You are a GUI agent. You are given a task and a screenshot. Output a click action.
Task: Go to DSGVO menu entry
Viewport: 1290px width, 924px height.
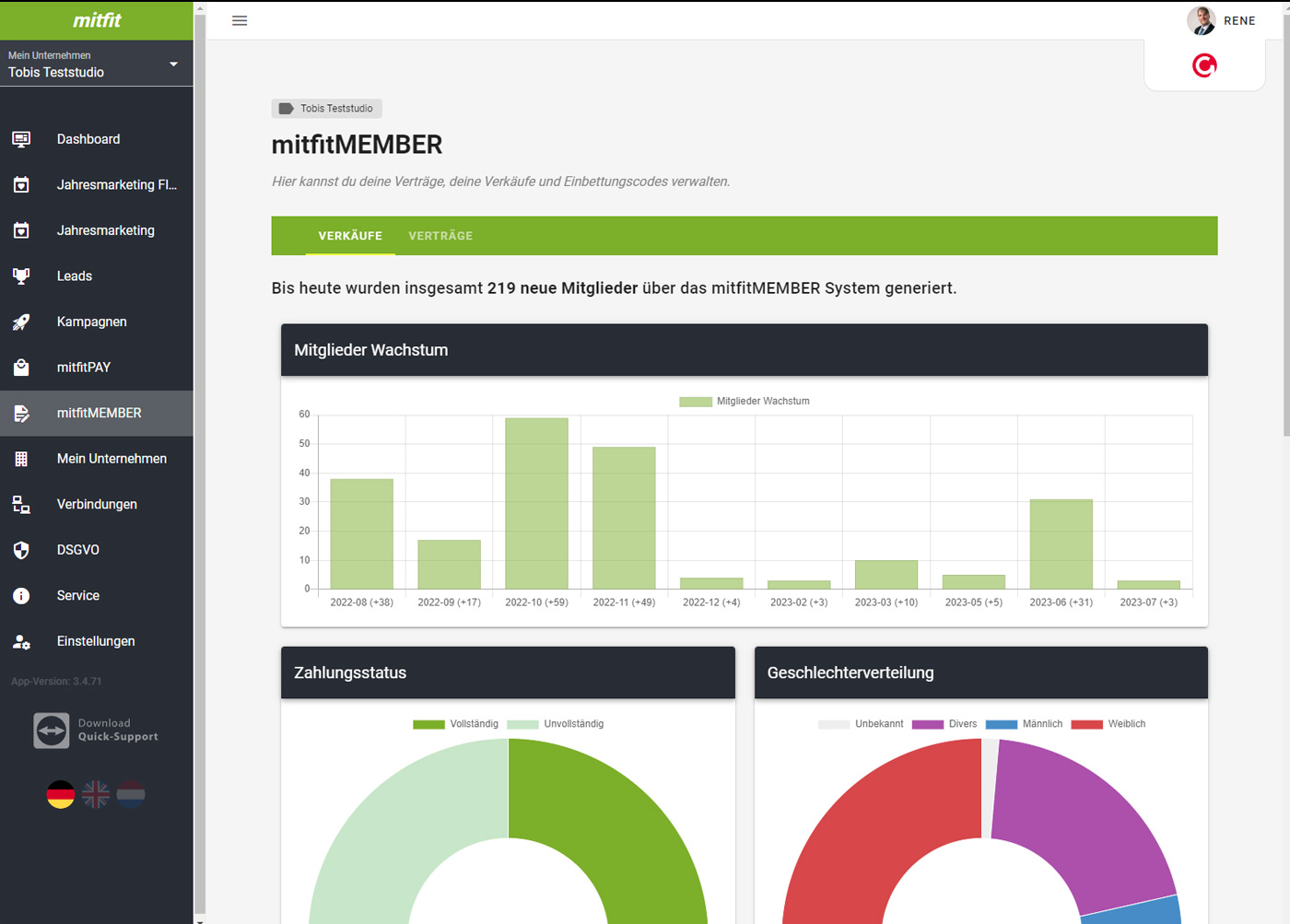97,550
